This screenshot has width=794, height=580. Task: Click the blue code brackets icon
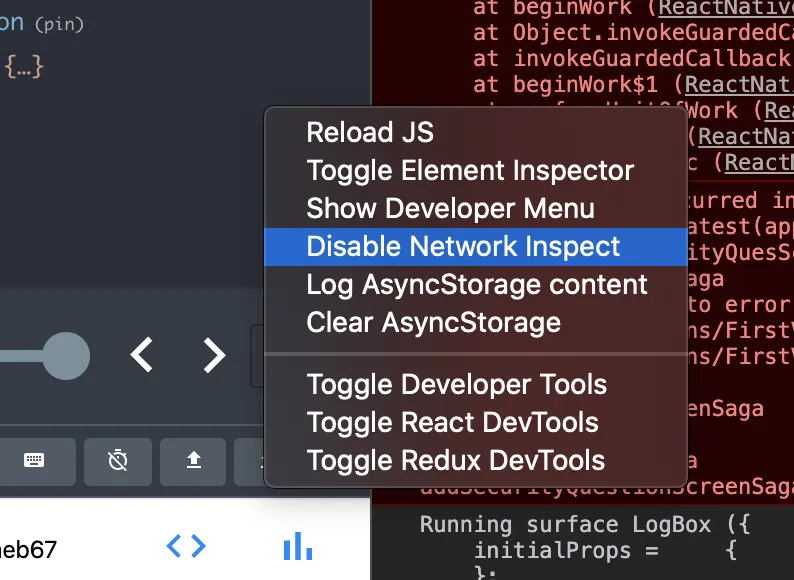[186, 546]
